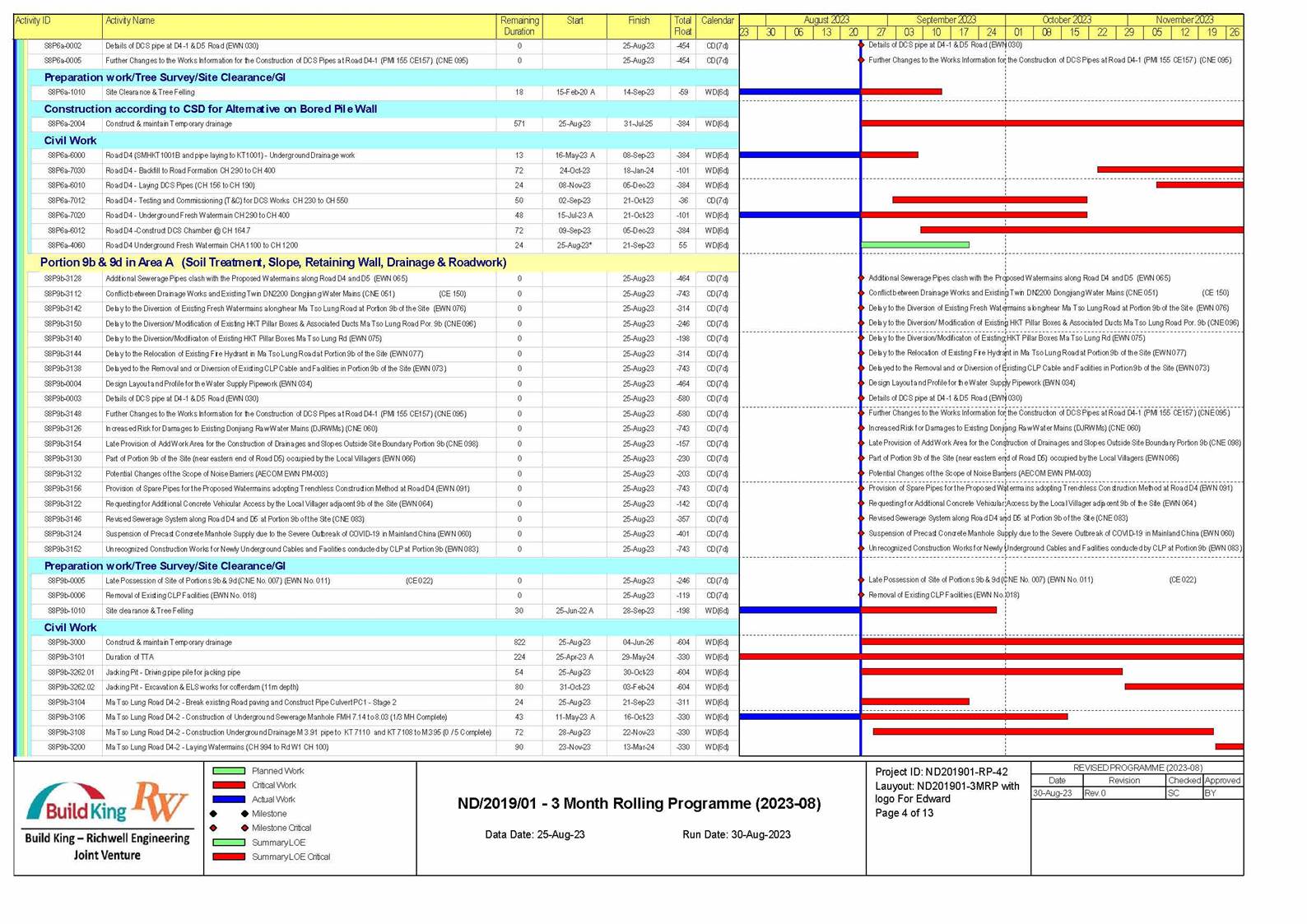Screen dimensions: 1307x924
Task: Select activity ID S8P9b-3200
Action: tap(67, 747)
